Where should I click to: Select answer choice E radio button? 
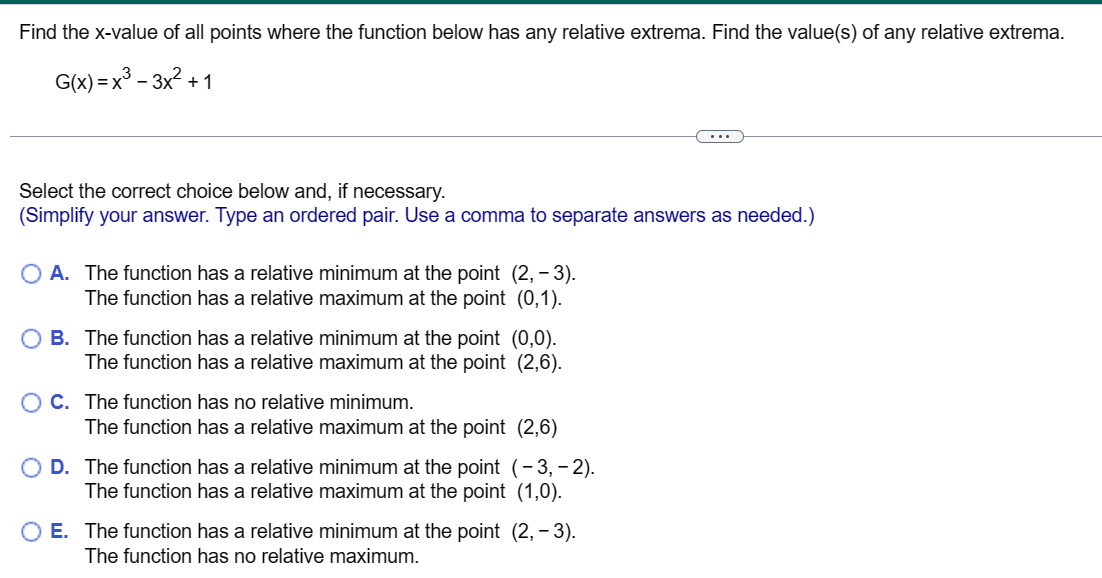click(29, 531)
